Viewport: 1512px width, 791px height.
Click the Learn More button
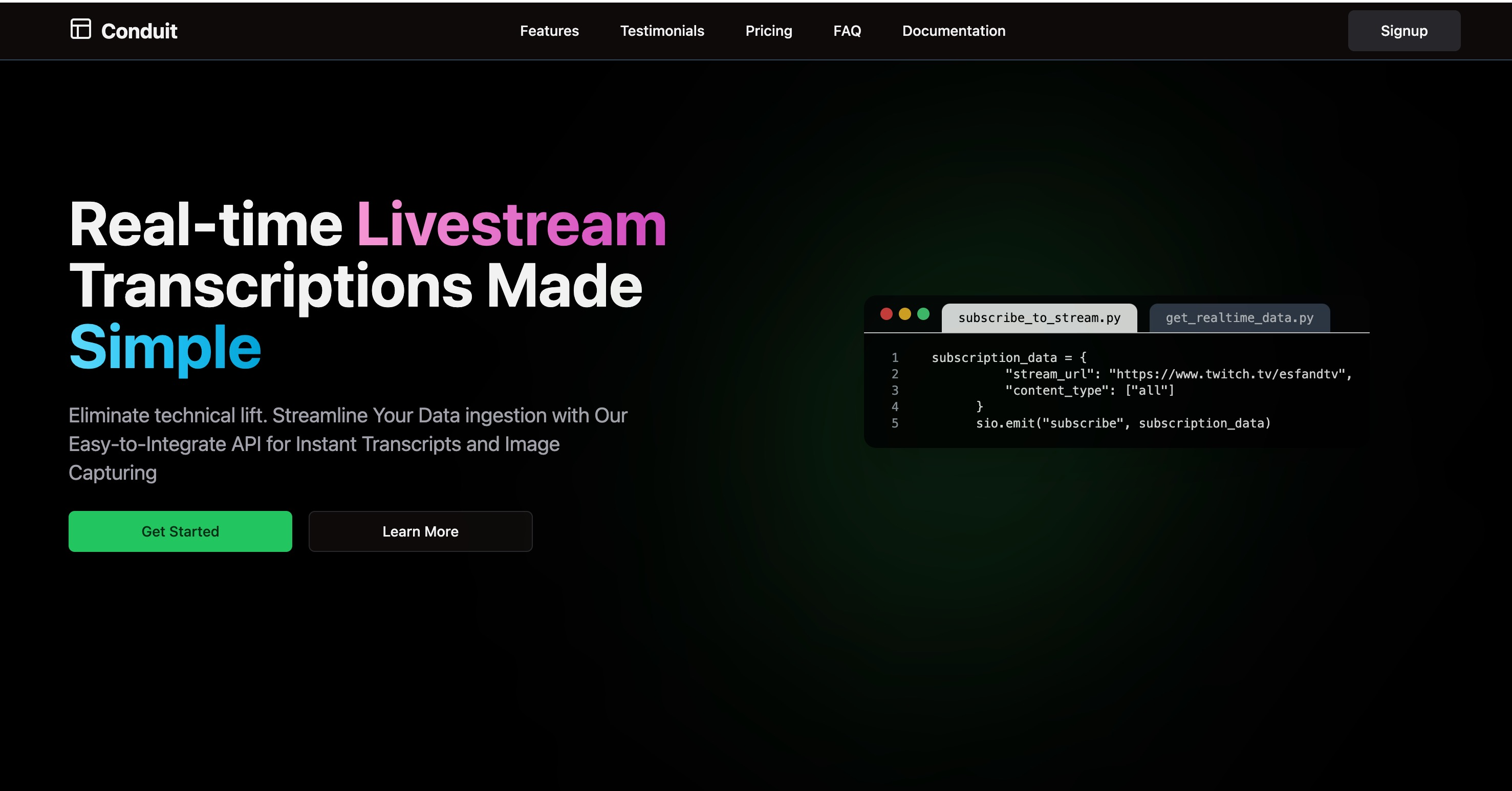point(420,531)
